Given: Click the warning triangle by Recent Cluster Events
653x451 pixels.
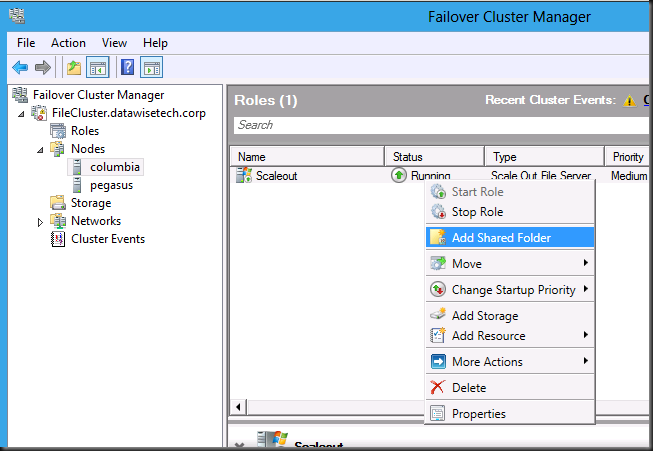Looking at the screenshot, I should (x=629, y=100).
